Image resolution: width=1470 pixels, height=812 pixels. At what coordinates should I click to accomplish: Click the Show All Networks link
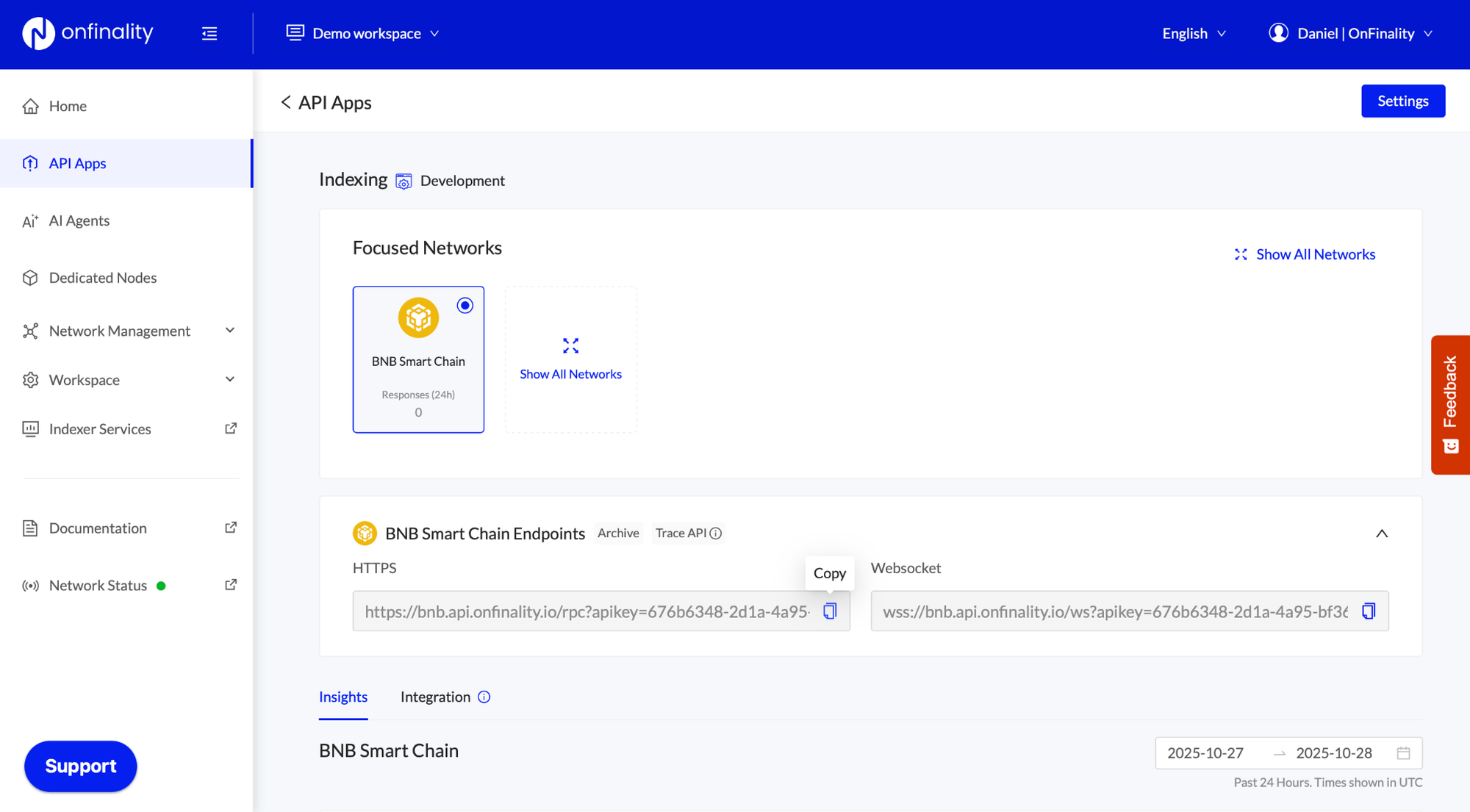[x=1315, y=254]
